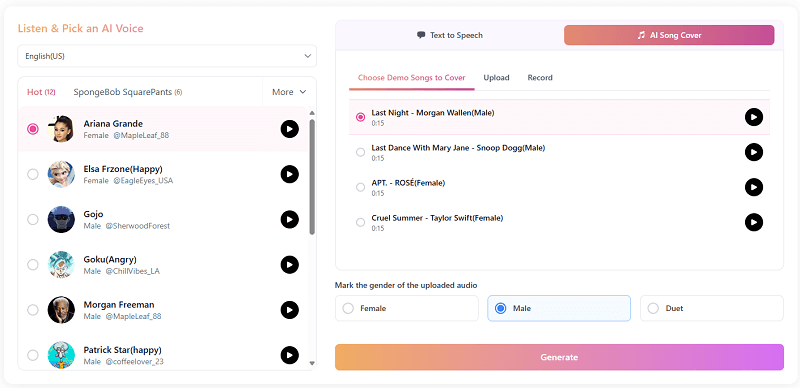
Task: Click the Goku(Angry) avatar image
Action: (61, 265)
